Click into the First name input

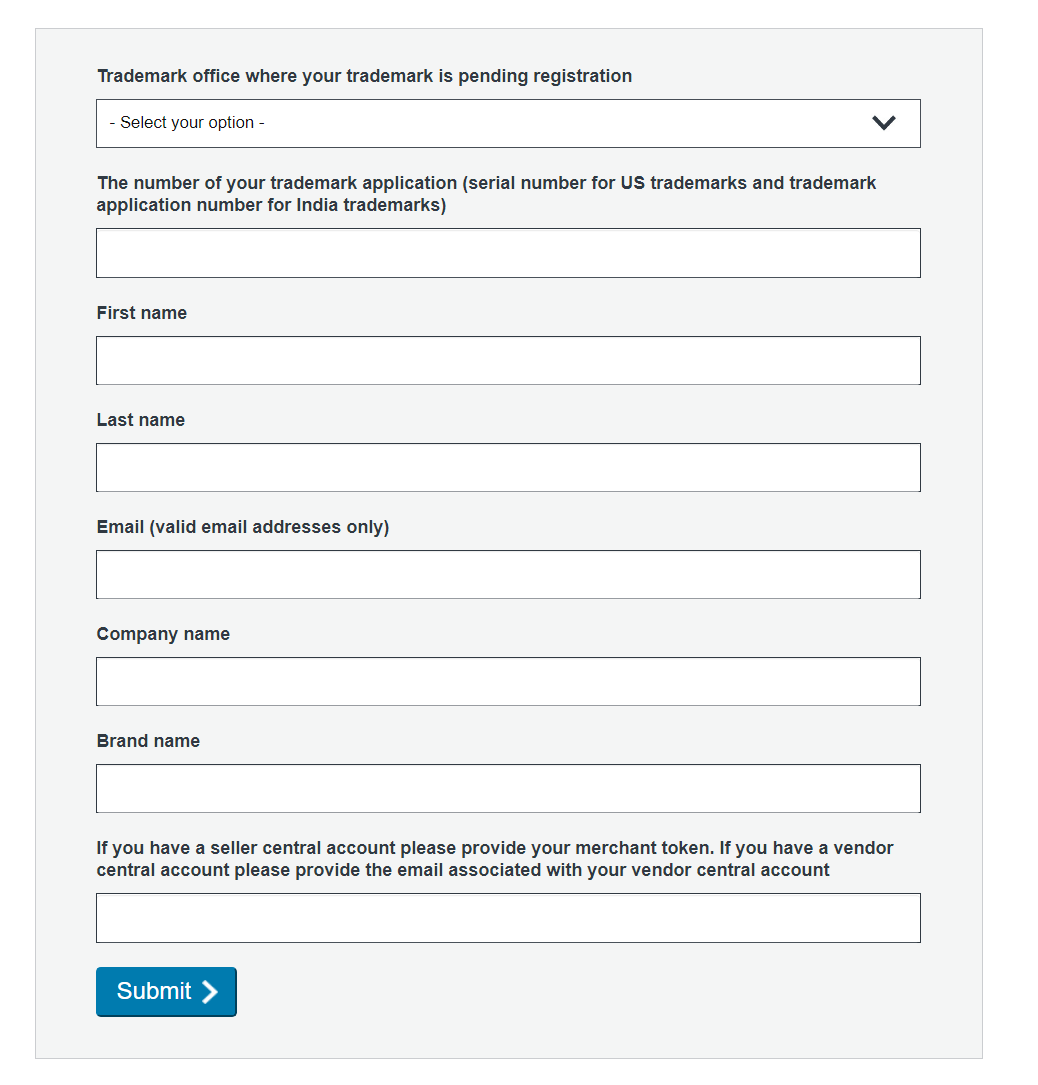508,360
